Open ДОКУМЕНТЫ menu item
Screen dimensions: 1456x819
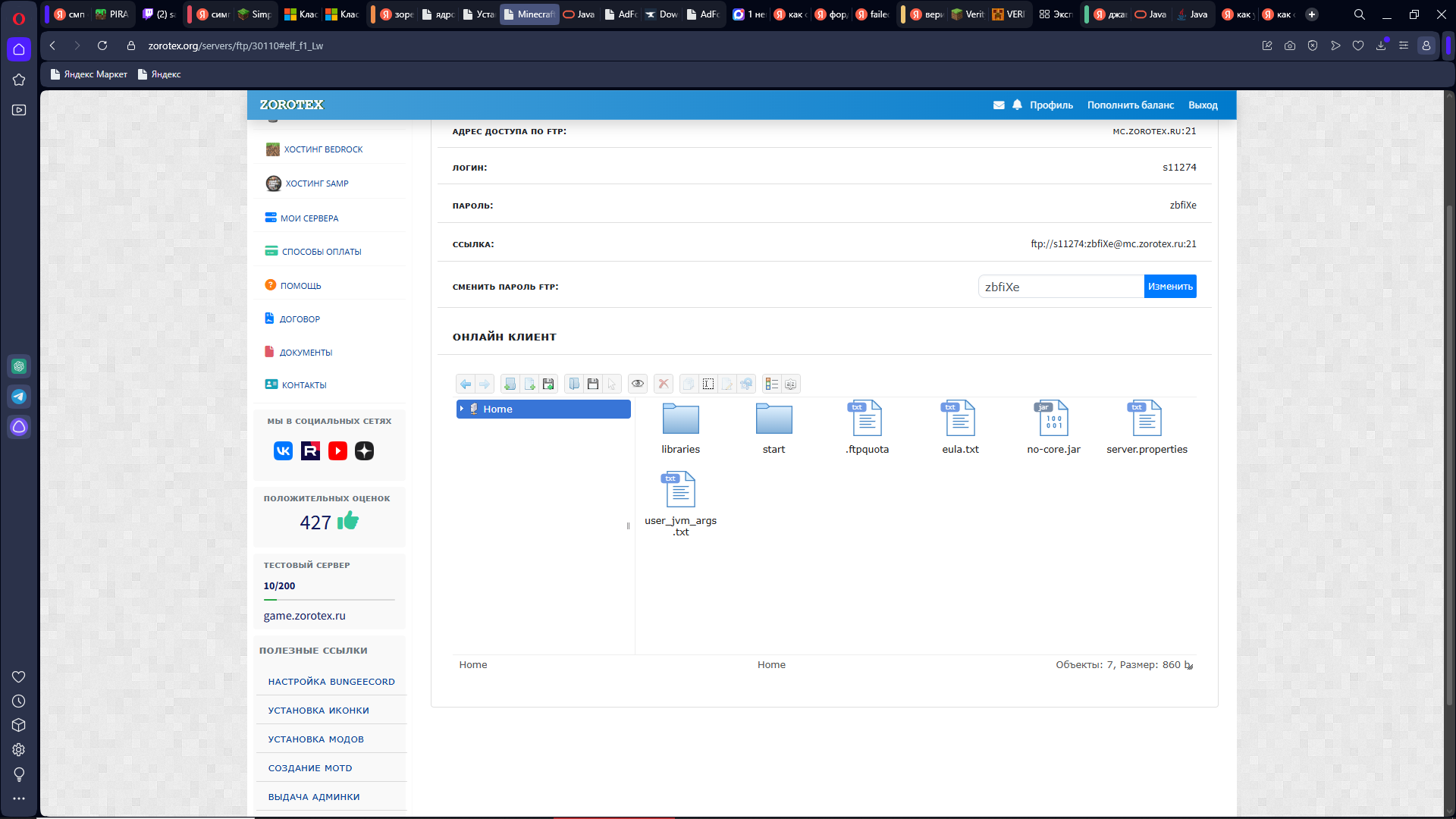306,353
